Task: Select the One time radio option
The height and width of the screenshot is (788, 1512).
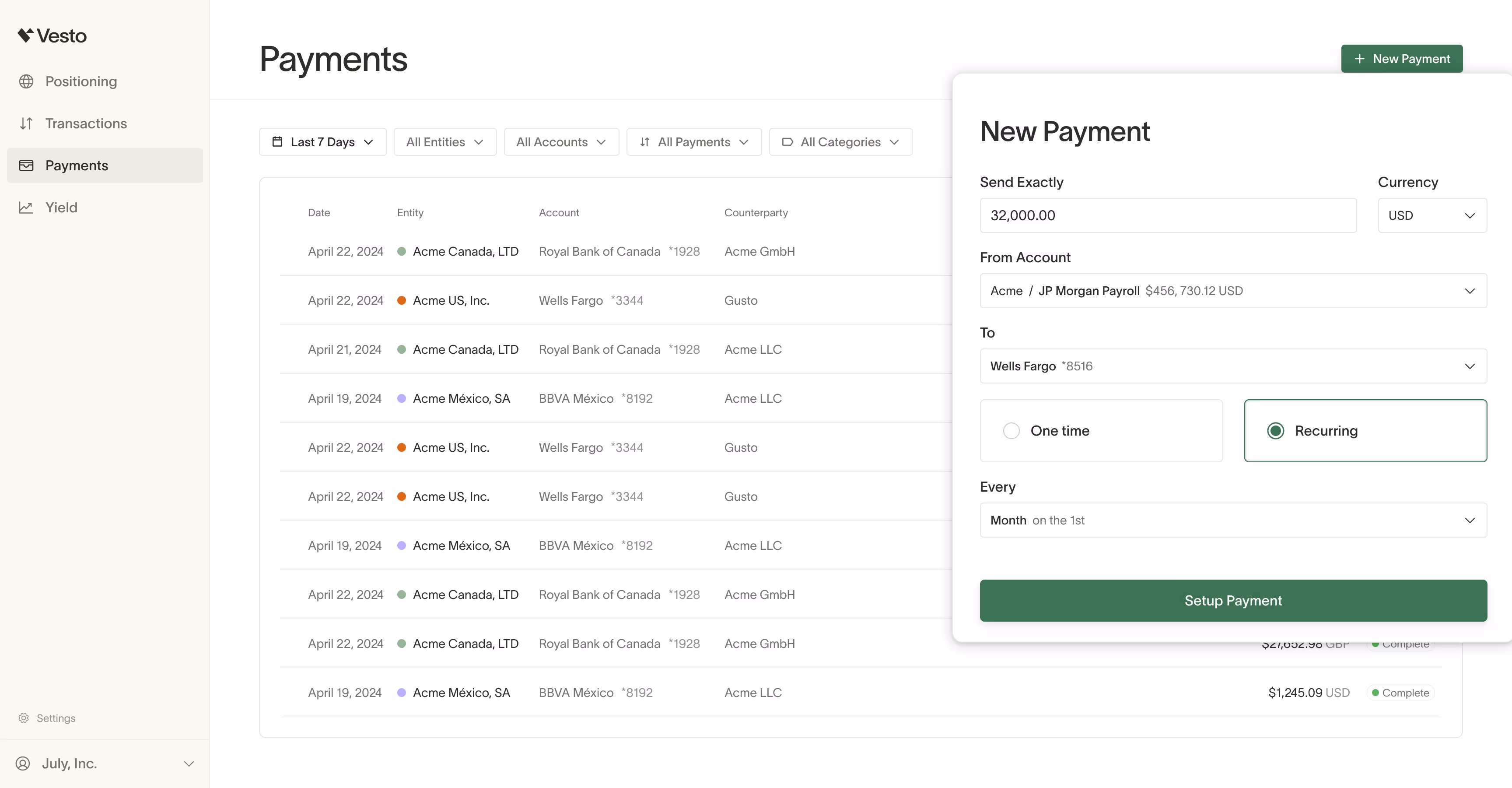Action: (x=1101, y=430)
